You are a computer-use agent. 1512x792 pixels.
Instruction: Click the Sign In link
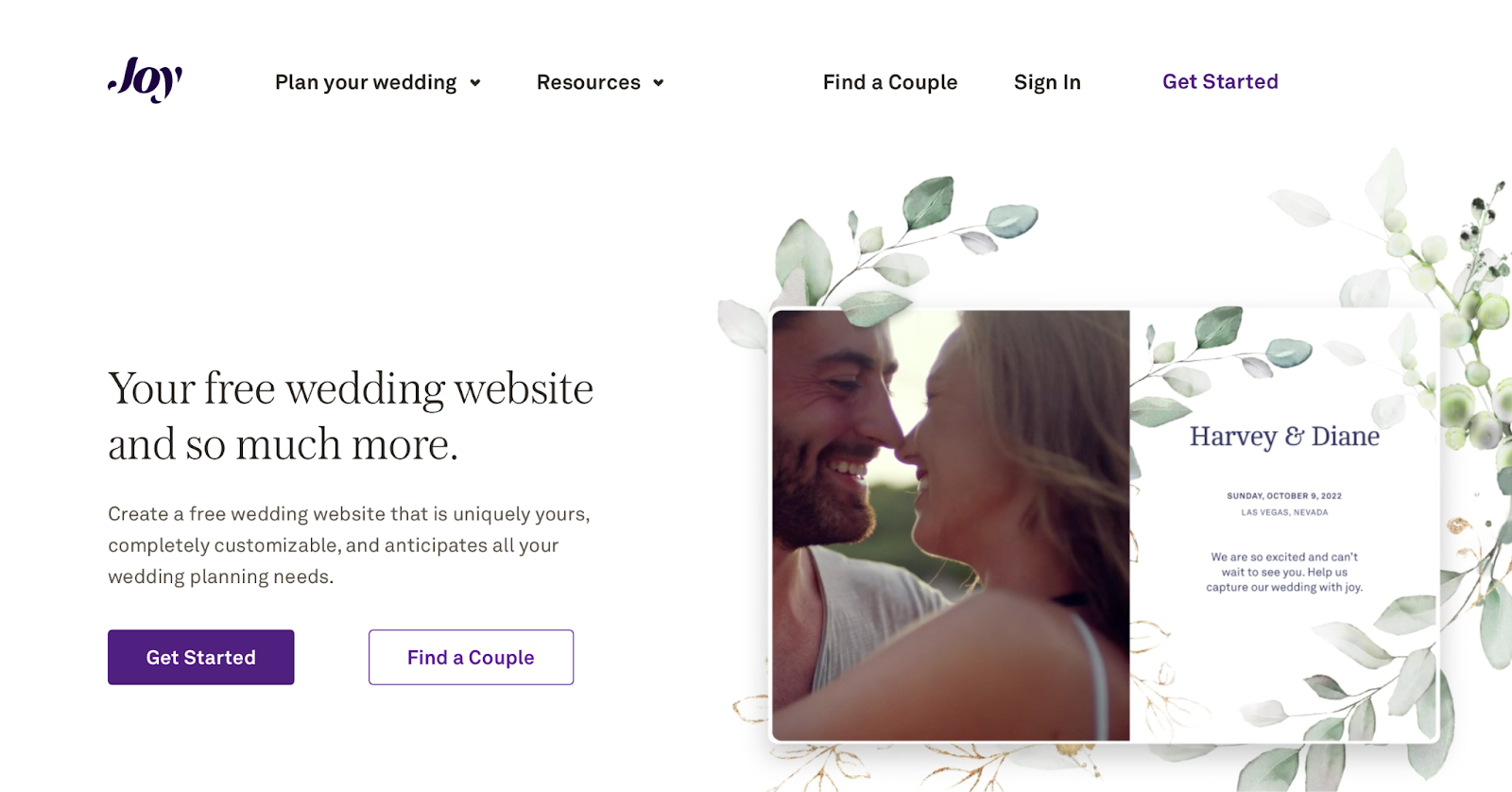click(1047, 82)
